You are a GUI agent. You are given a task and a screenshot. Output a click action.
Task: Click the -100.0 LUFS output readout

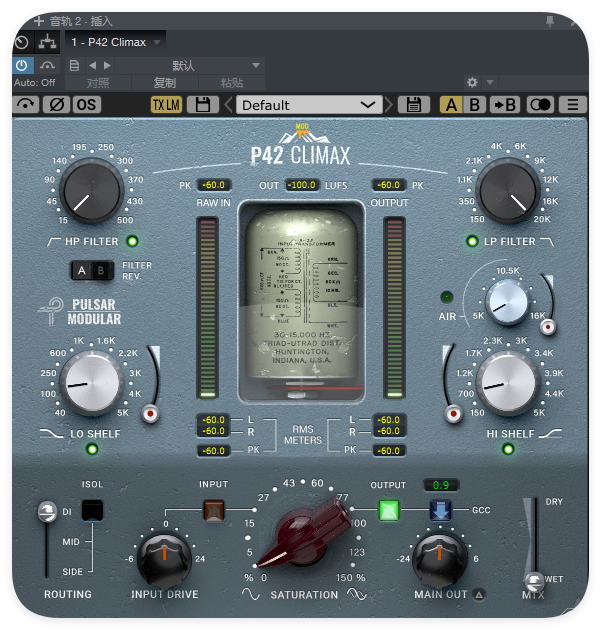(303, 185)
